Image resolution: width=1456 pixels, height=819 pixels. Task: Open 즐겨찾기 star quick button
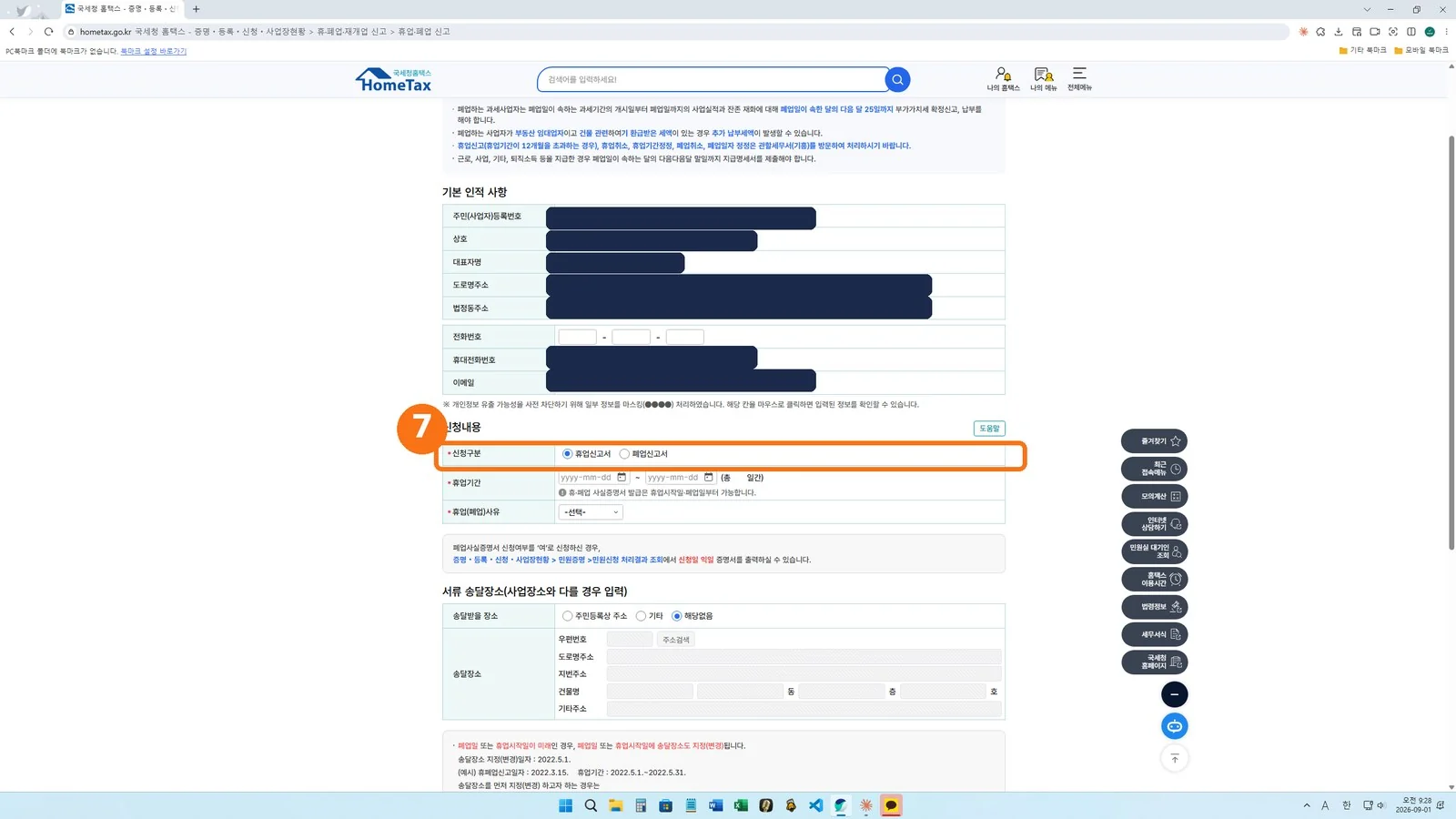pos(1154,441)
